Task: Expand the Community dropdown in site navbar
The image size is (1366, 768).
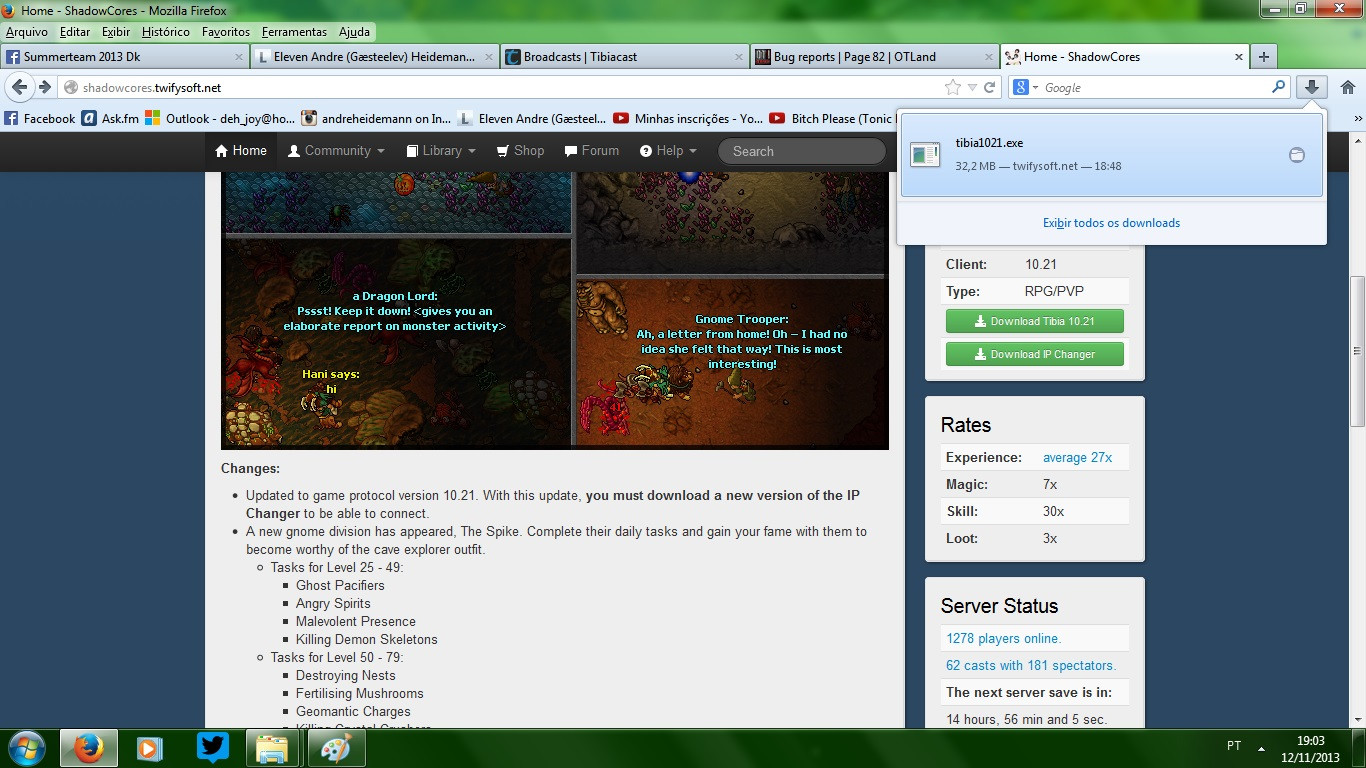Action: [x=336, y=151]
